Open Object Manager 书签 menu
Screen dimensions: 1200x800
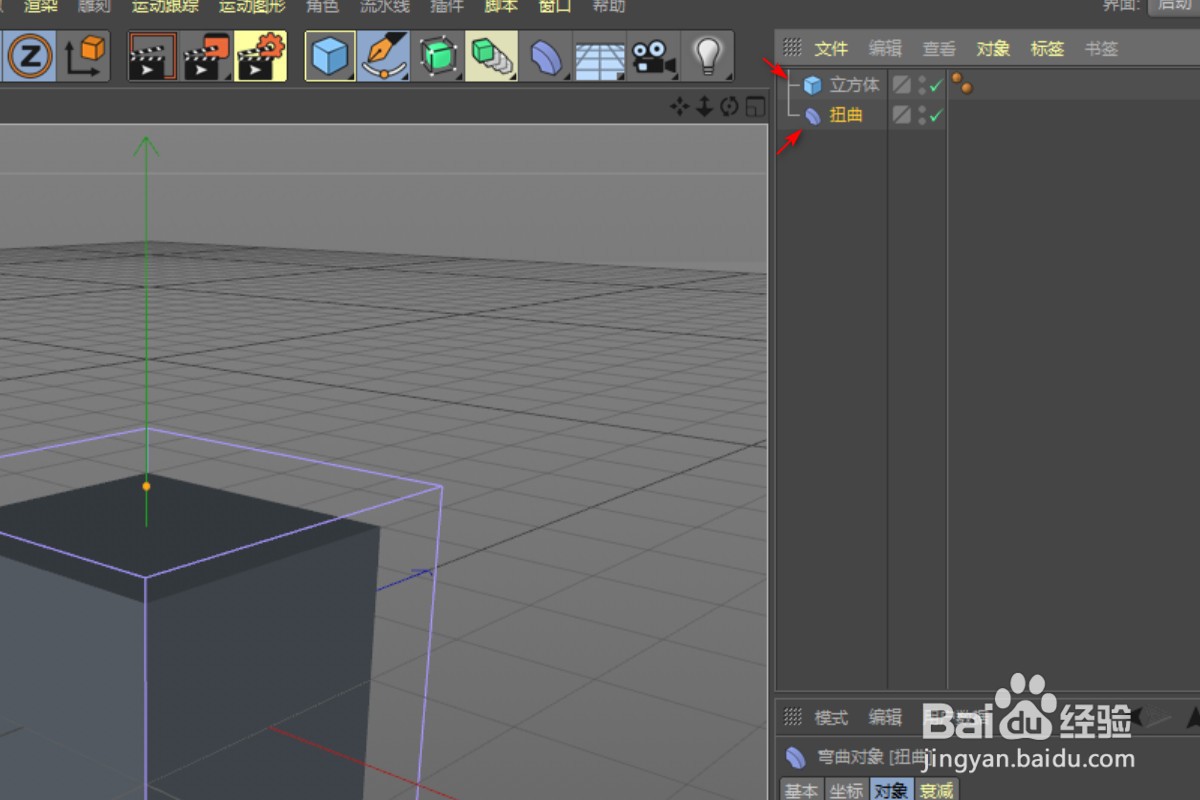(1101, 48)
